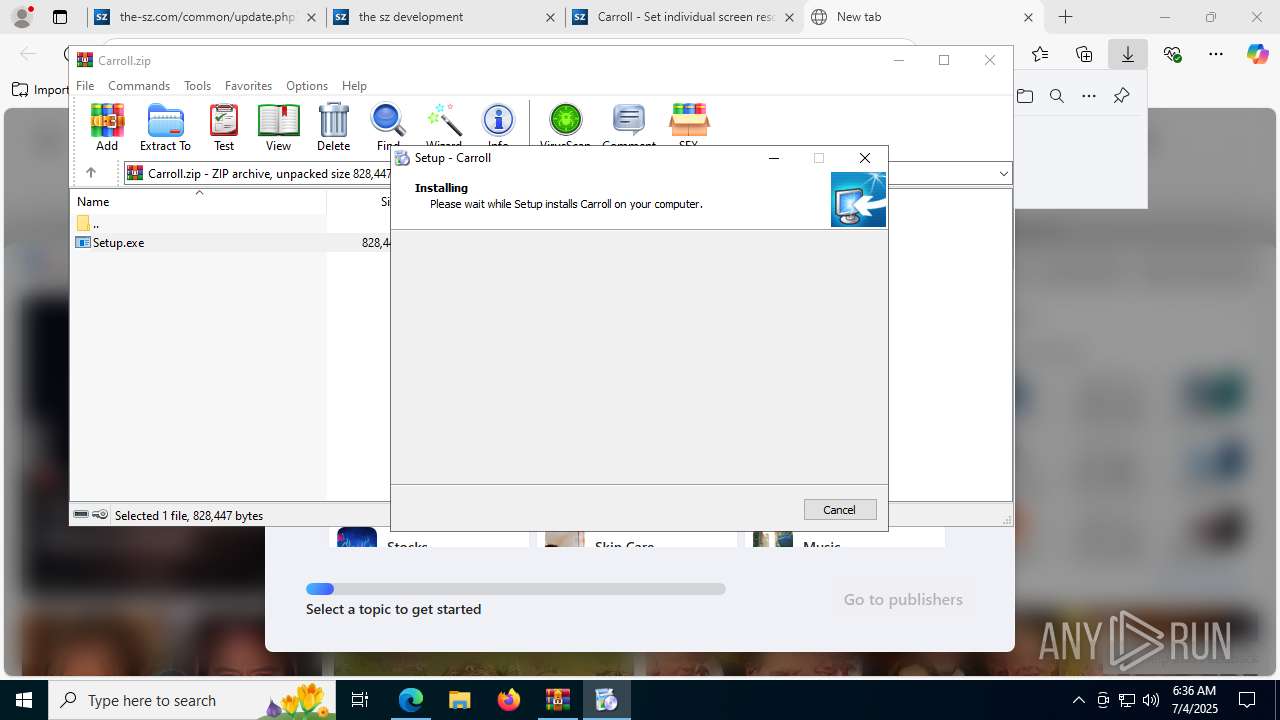Viewport: 1280px width, 720px height.
Task: Switch to 'the sz development' tab
Action: pos(445,17)
